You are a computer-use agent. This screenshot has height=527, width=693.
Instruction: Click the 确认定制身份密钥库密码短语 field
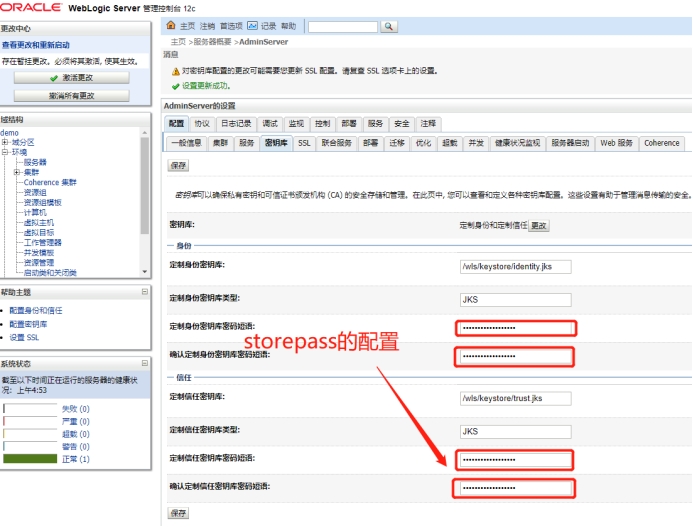coord(516,356)
